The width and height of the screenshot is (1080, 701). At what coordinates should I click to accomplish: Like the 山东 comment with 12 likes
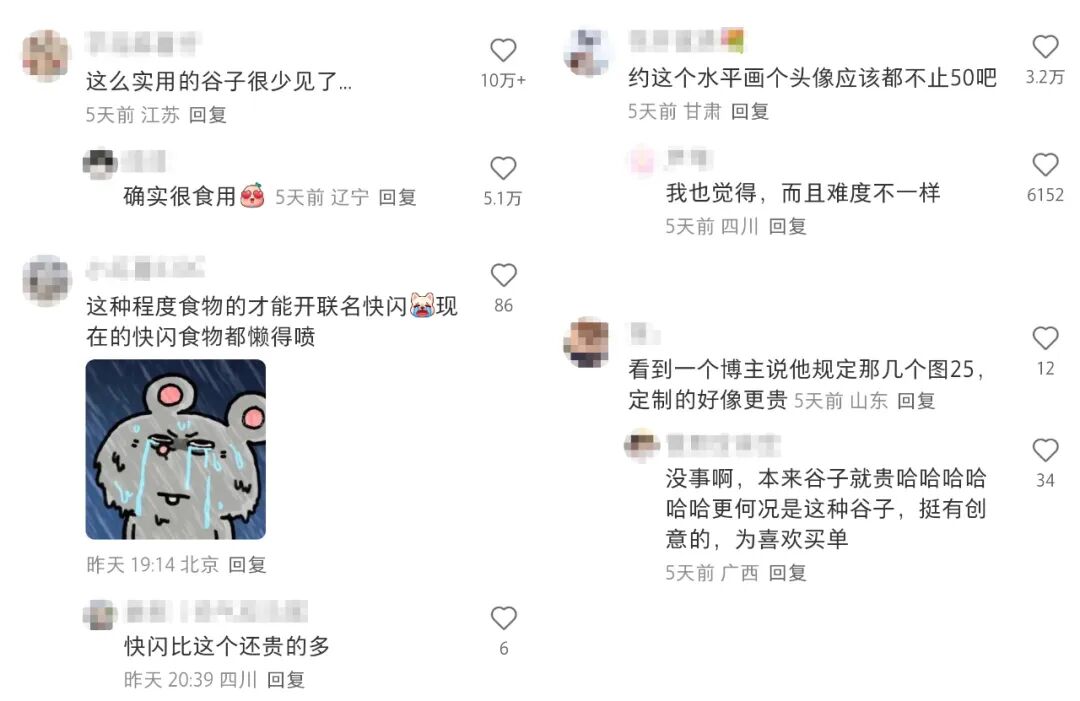[1045, 337]
